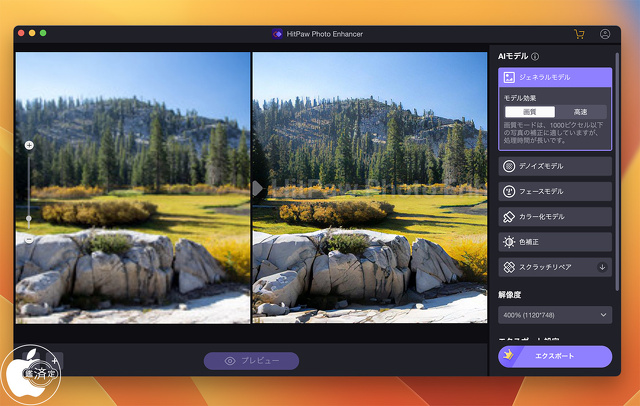Choose 高速 model effect
The width and height of the screenshot is (640, 406).
tap(580, 112)
